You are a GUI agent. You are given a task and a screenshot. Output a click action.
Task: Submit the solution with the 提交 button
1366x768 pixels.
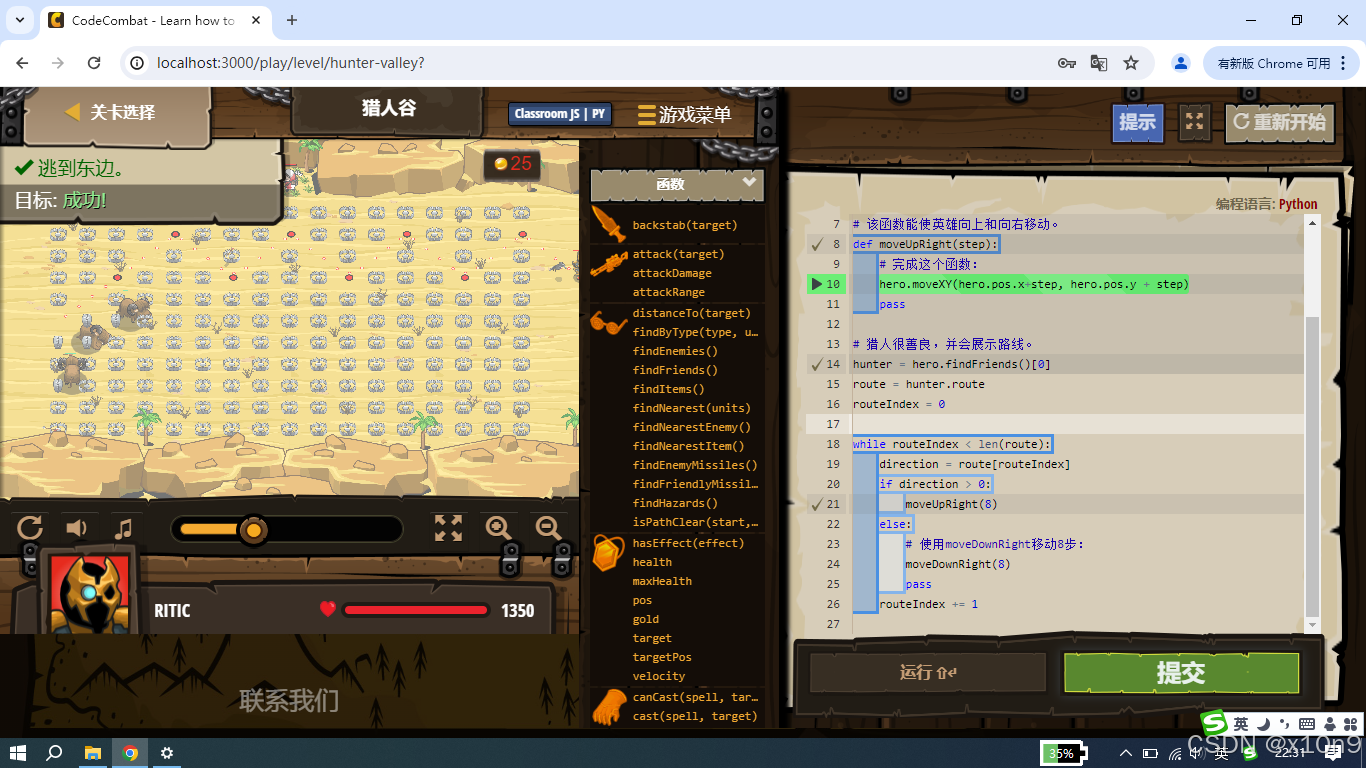point(1181,673)
